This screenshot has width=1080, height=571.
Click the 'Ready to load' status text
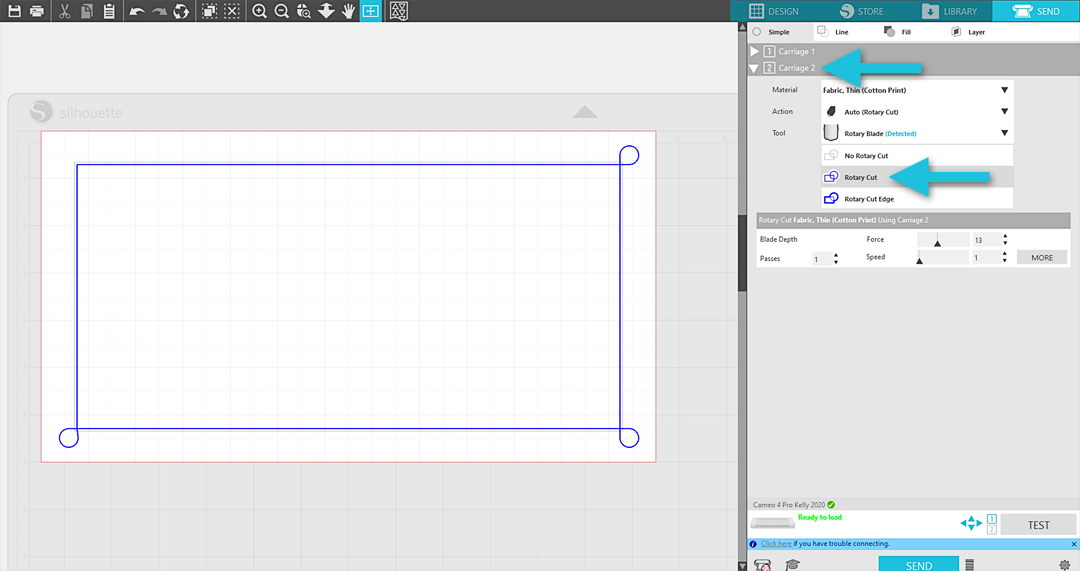pyautogui.click(x=820, y=517)
